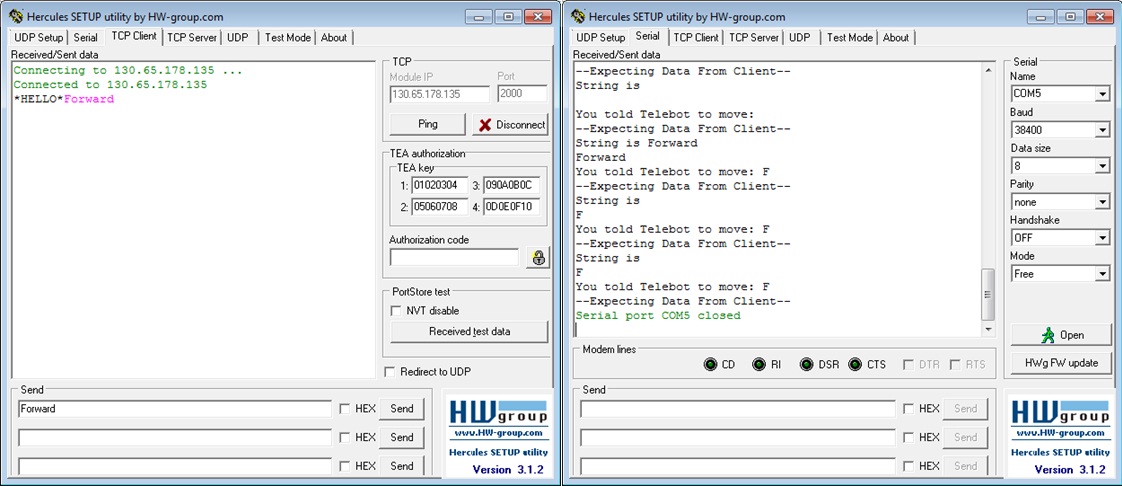Click the DSR modem line indicator
1122x486 pixels.
pos(807,364)
